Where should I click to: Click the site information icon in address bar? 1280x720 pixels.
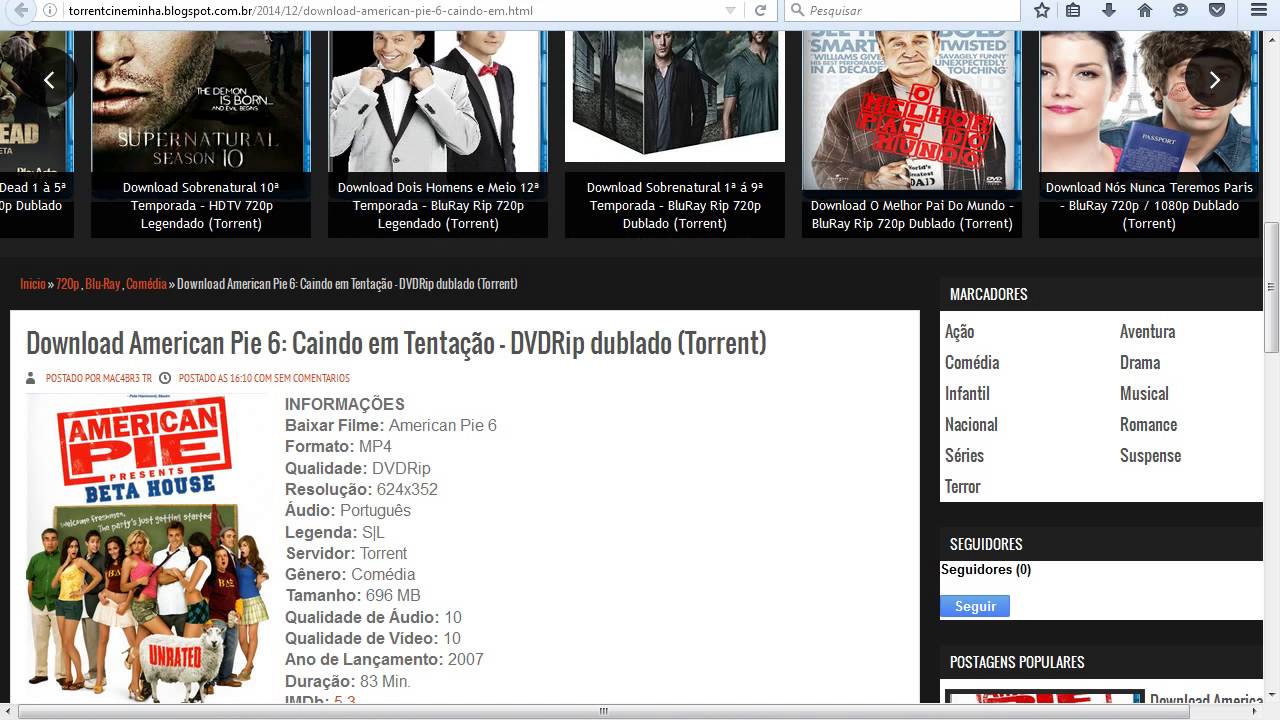(x=50, y=10)
